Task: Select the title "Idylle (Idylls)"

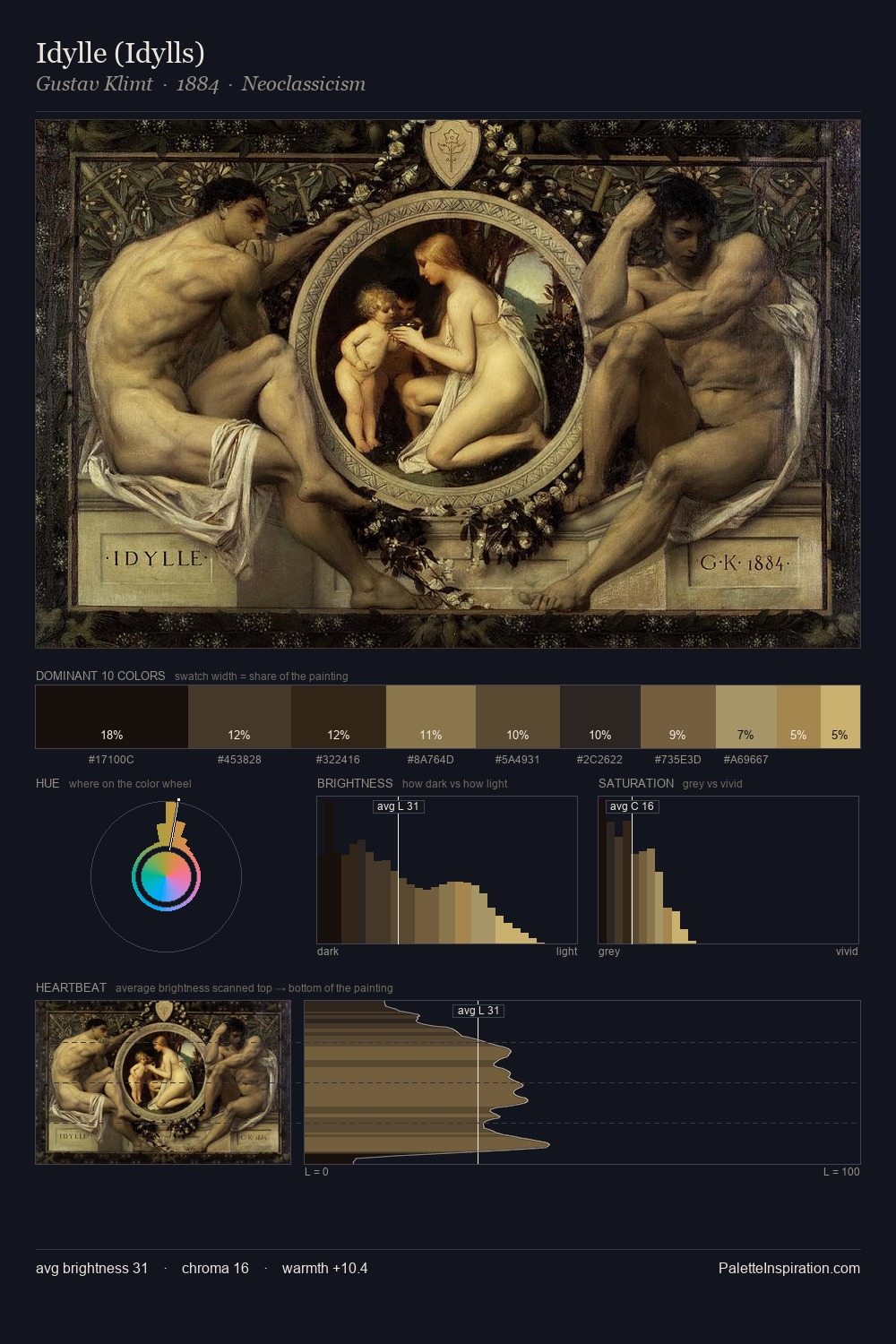Action: 120,53
